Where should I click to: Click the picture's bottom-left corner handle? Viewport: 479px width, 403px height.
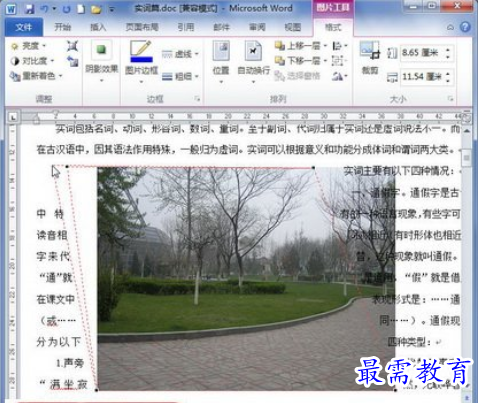(x=97, y=390)
